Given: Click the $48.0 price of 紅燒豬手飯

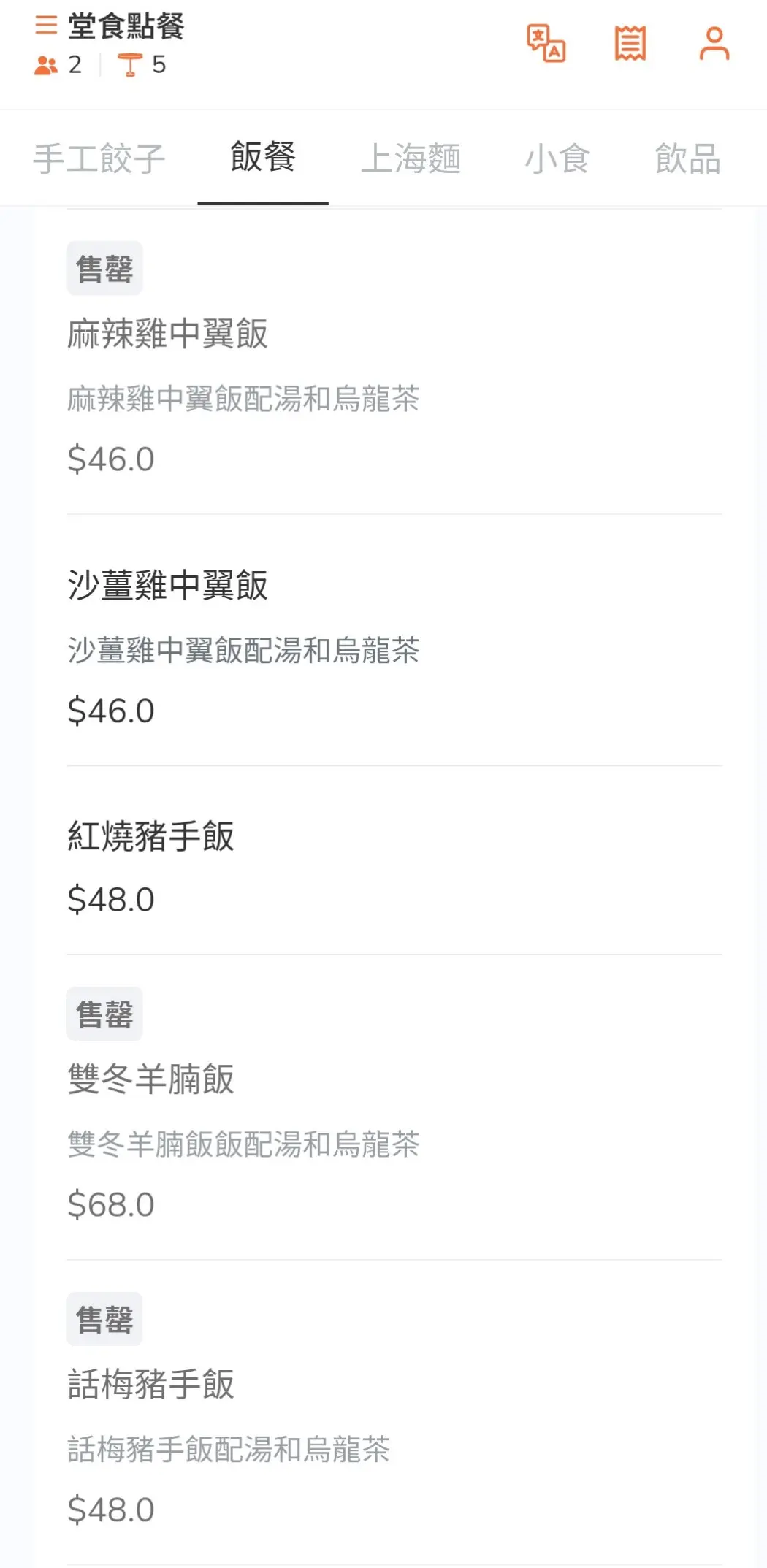Looking at the screenshot, I should (111, 900).
